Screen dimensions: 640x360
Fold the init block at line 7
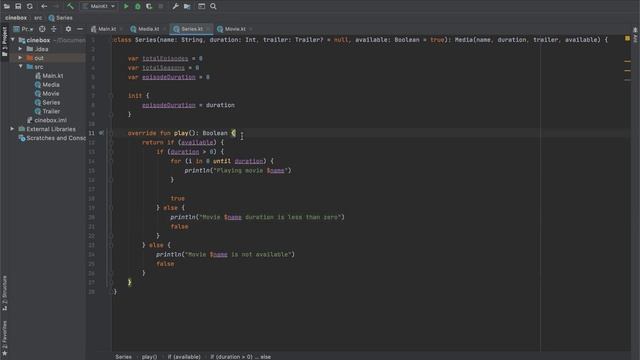[x=111, y=96]
